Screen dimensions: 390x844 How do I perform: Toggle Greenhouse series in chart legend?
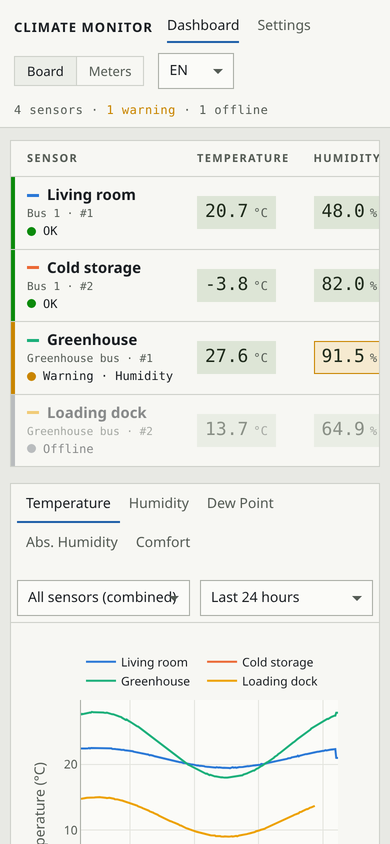(x=138, y=681)
